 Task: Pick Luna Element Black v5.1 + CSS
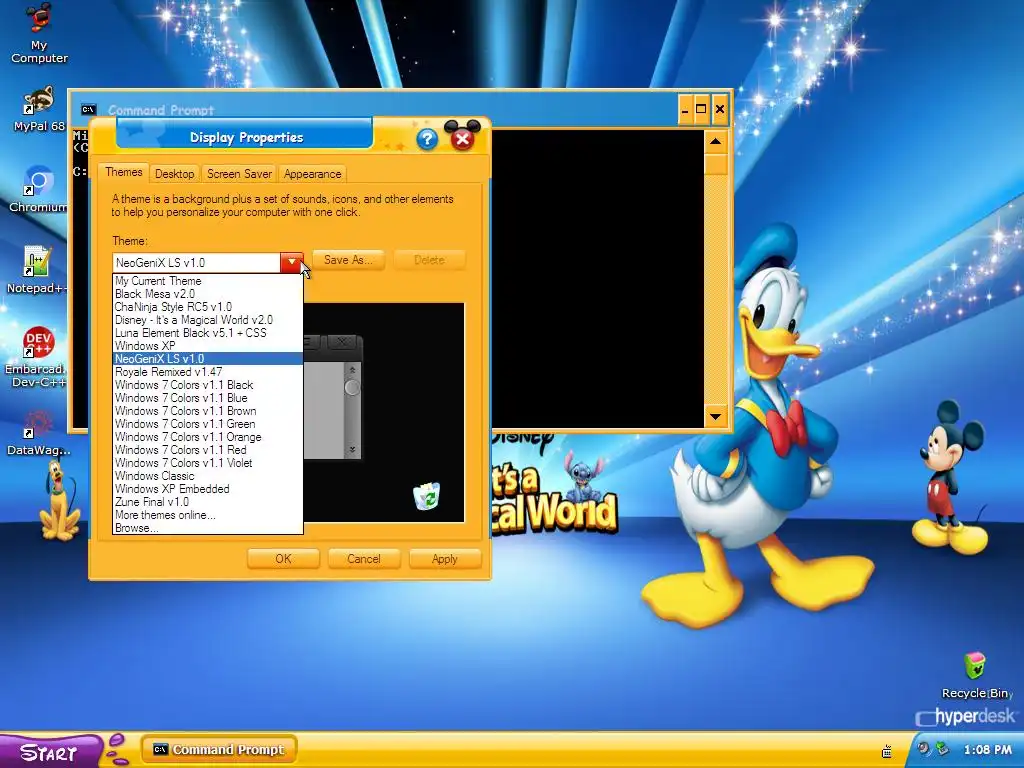[208, 333]
